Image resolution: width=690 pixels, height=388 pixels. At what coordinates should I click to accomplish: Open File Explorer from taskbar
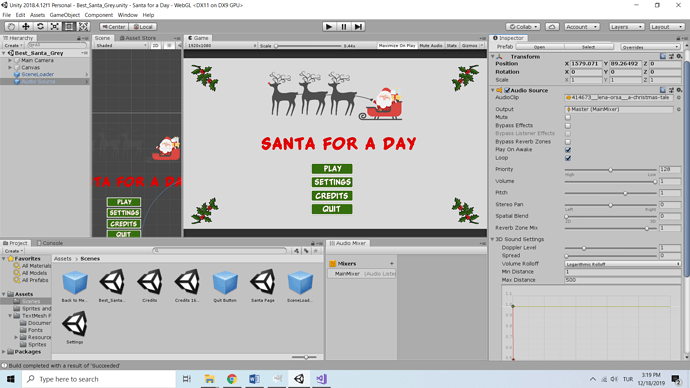[209, 379]
